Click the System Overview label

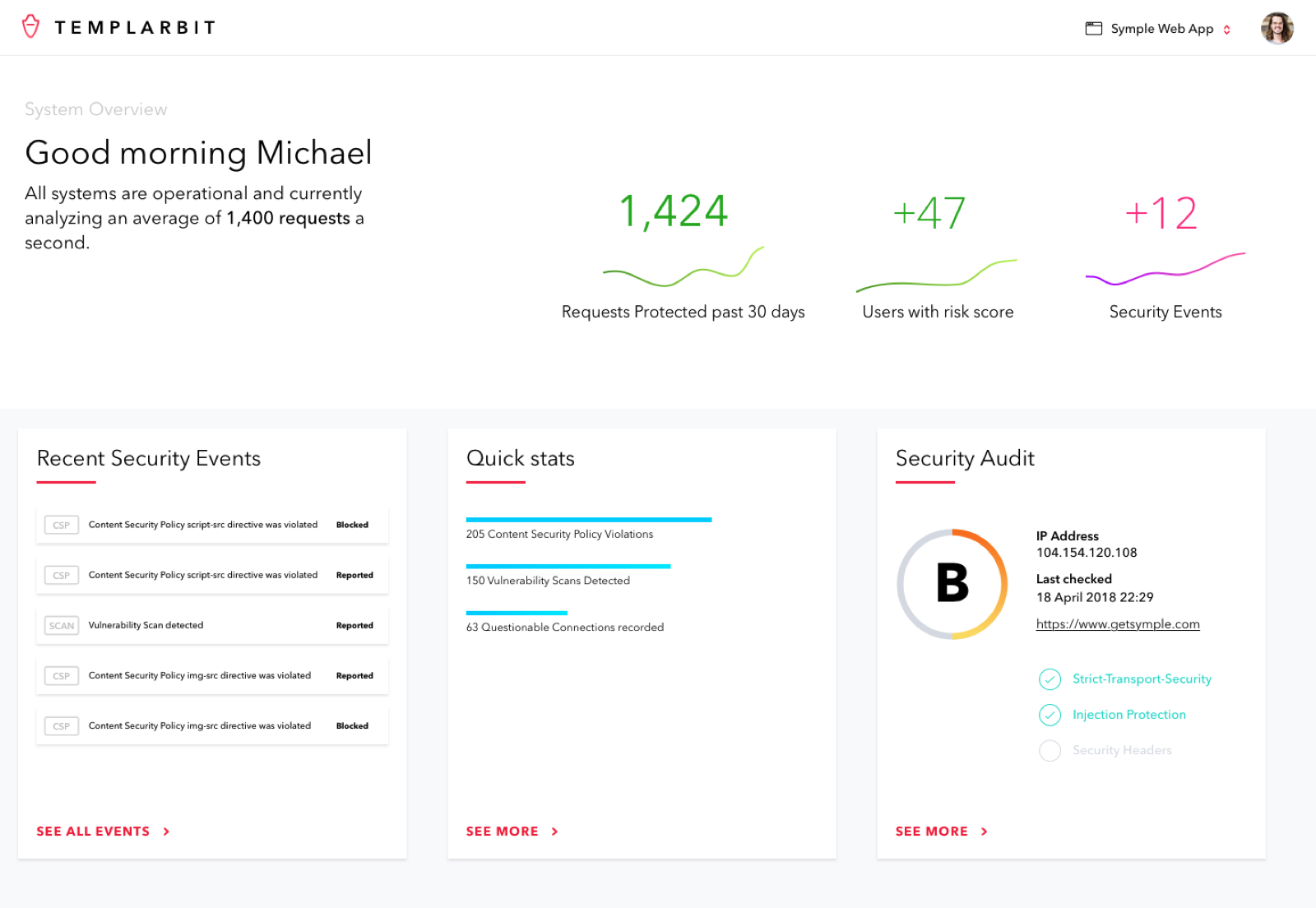96,109
